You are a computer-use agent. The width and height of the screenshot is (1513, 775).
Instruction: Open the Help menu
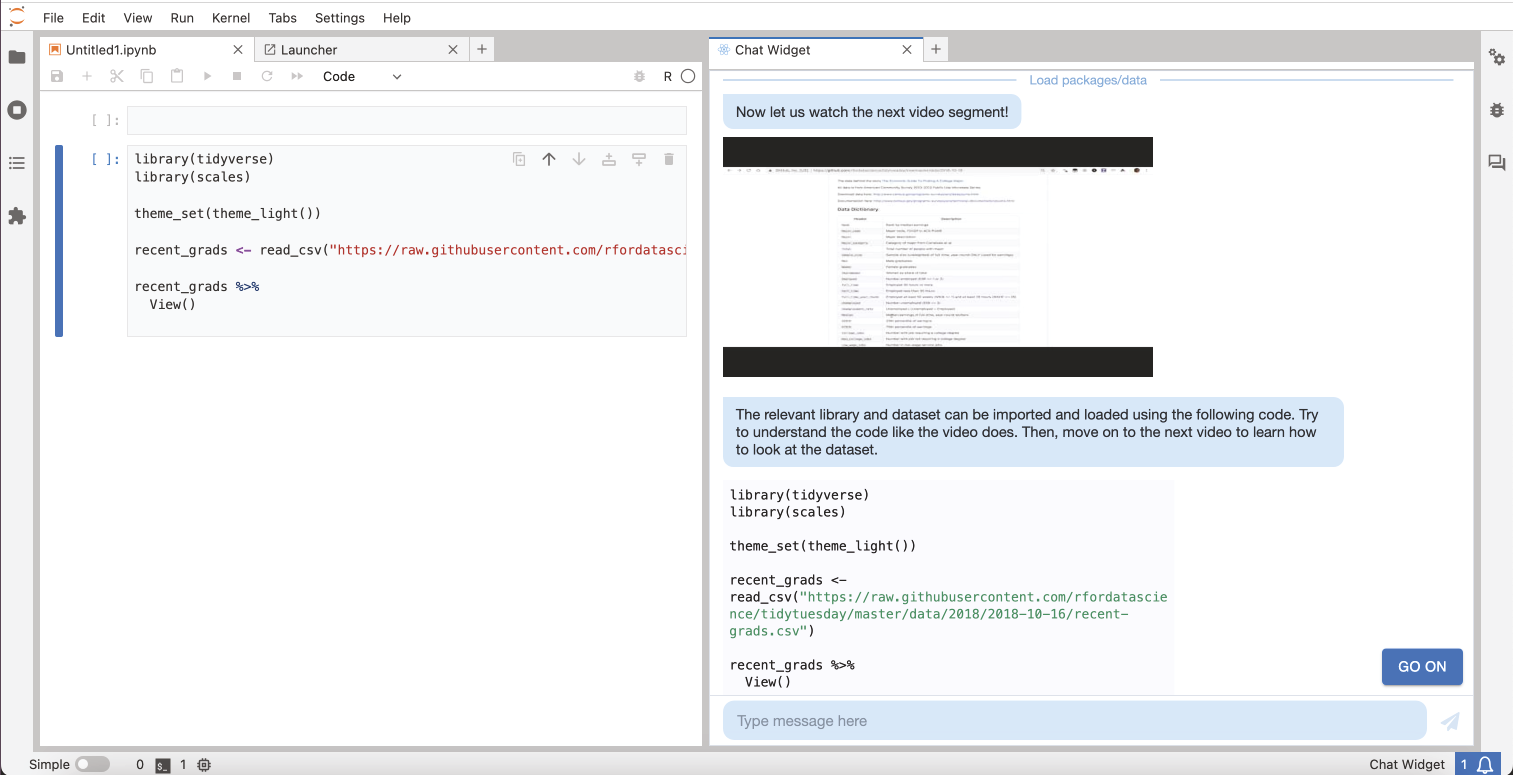[x=397, y=18]
